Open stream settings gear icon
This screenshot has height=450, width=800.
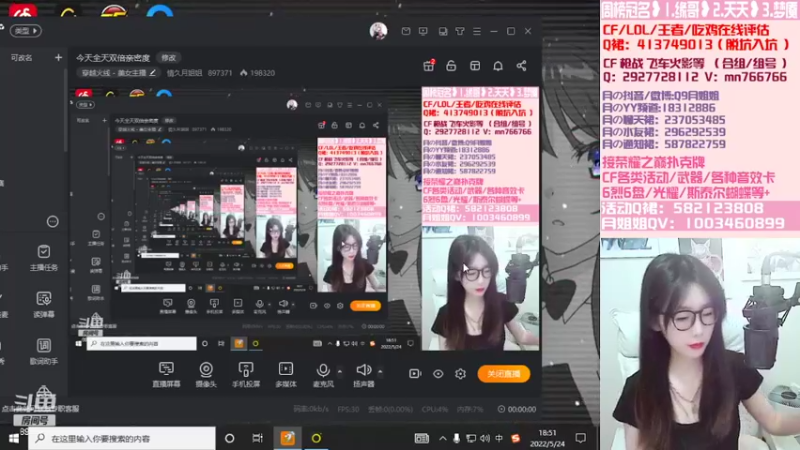tap(460, 373)
